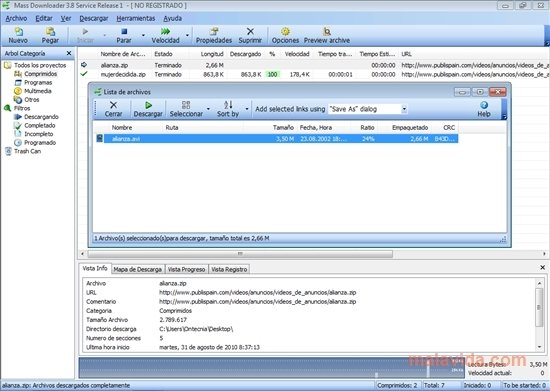Click the Parar stop icon
The width and height of the screenshot is (550, 391).
tap(124, 32)
